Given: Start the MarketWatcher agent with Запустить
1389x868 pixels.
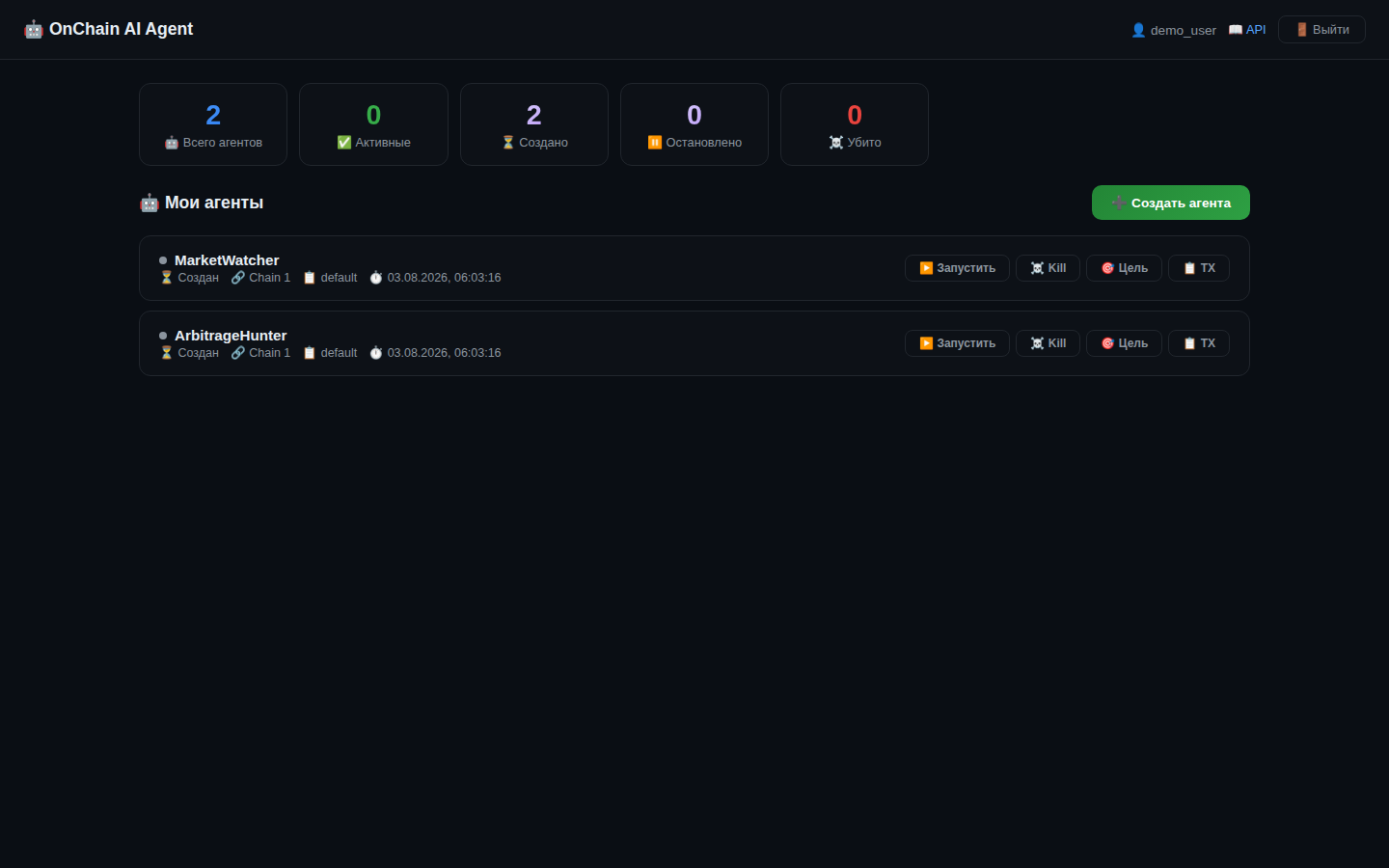Looking at the screenshot, I should coord(957,268).
